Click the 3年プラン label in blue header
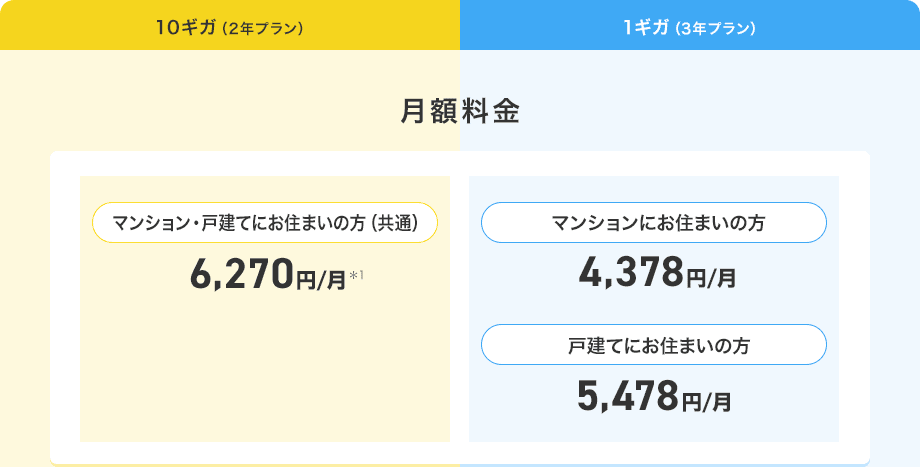Viewport: 920px width, 467px height. coord(715,28)
